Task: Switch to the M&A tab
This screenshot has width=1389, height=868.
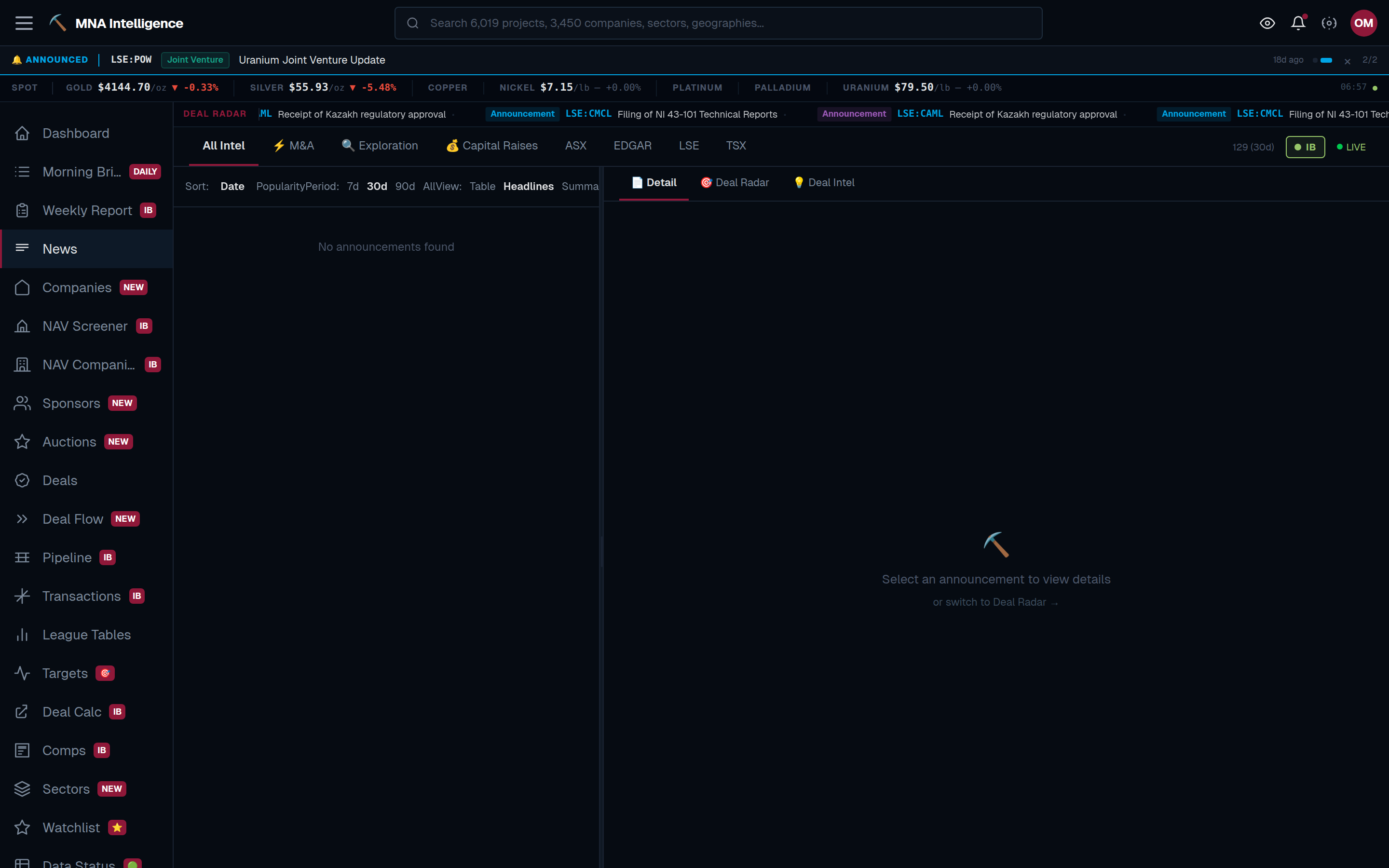Action: (x=293, y=146)
